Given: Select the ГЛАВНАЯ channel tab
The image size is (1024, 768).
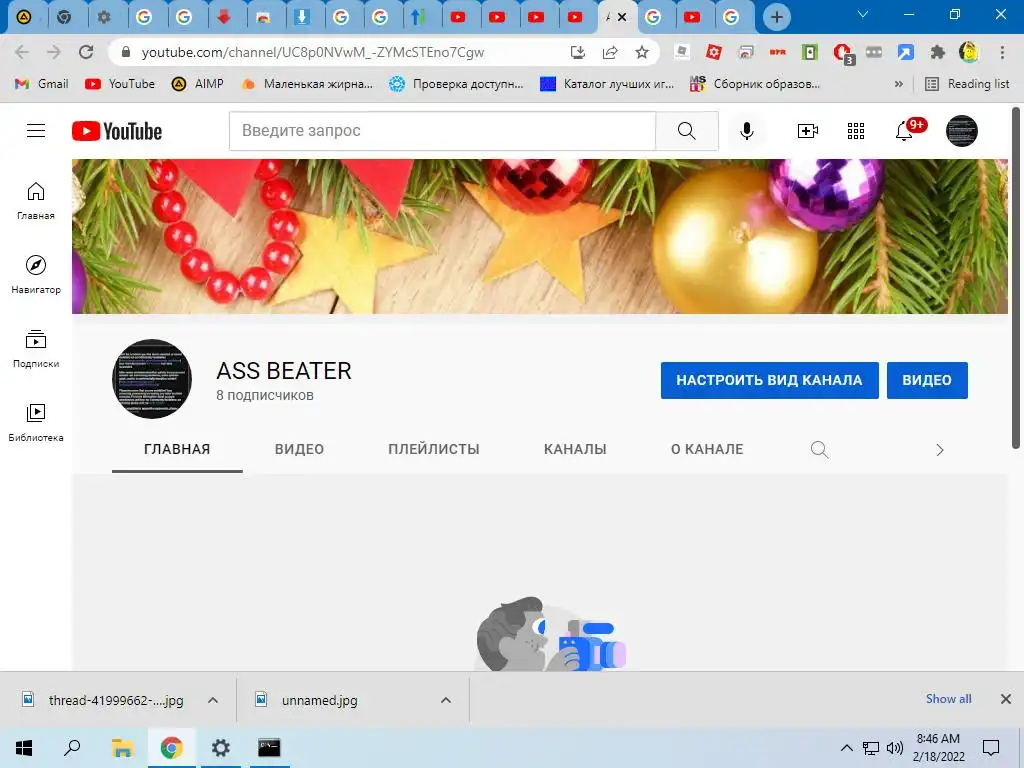Looking at the screenshot, I should [x=177, y=449].
